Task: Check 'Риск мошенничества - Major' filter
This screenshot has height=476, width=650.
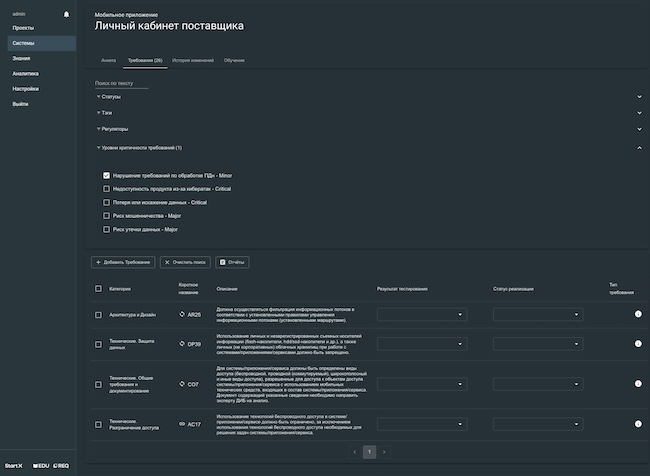Action: click(107, 215)
